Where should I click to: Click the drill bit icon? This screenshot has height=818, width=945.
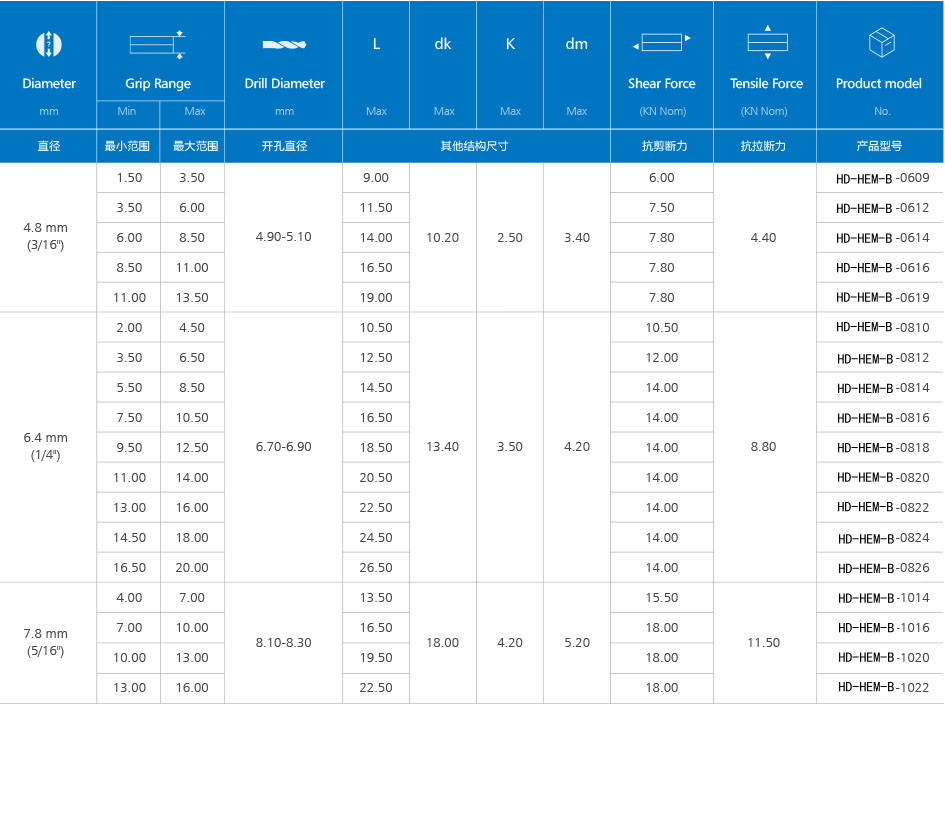284,44
